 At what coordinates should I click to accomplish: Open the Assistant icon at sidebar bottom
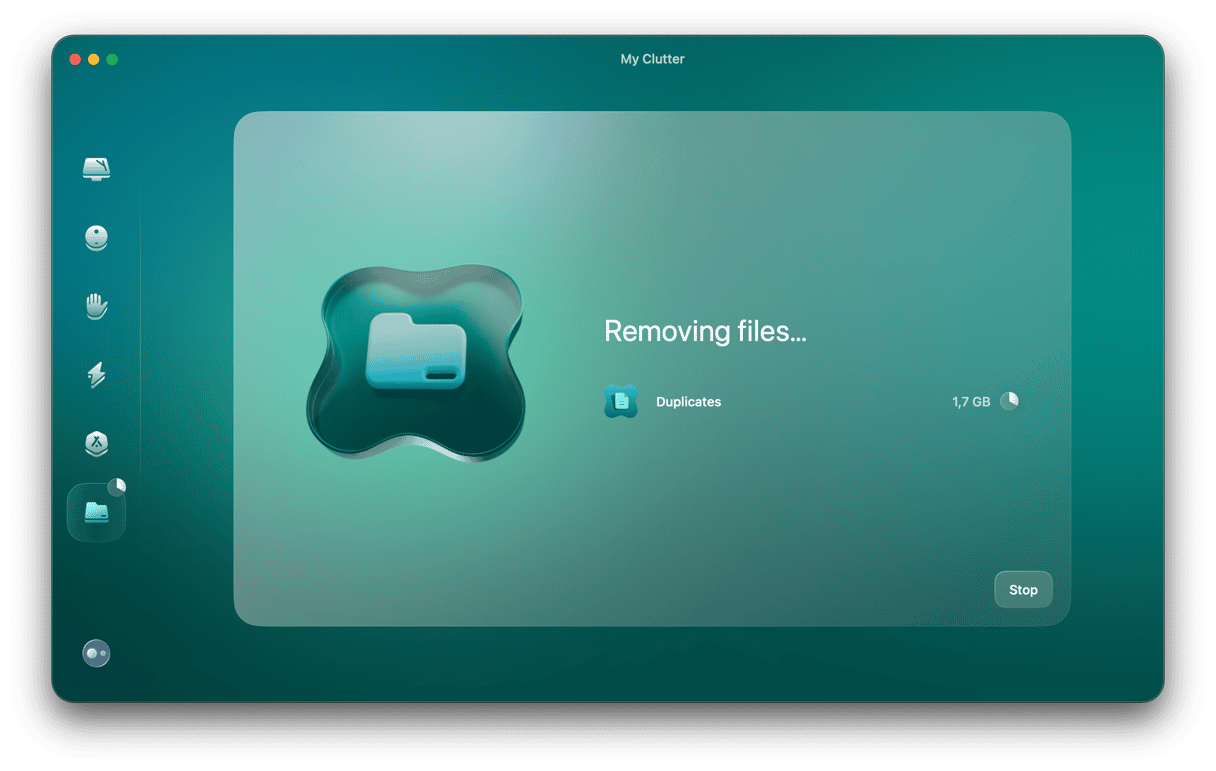coord(96,654)
